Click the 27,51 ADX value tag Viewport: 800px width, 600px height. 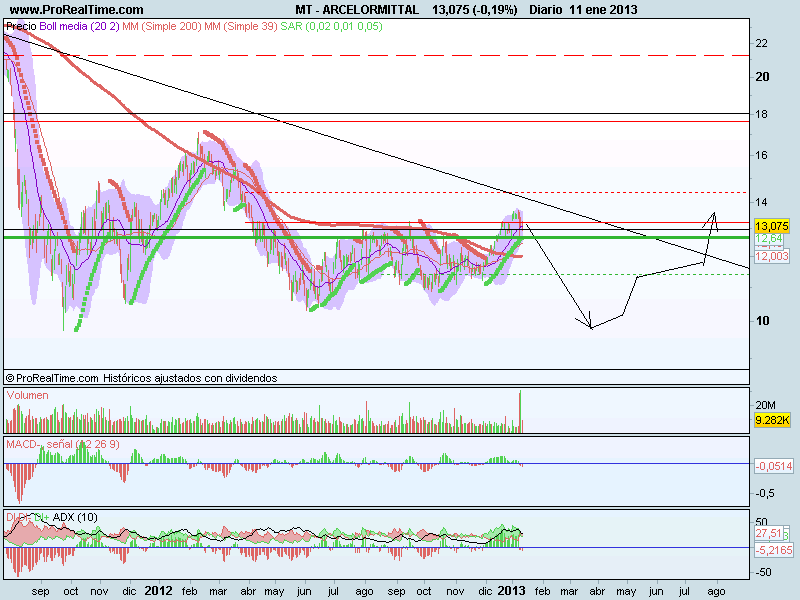click(769, 534)
